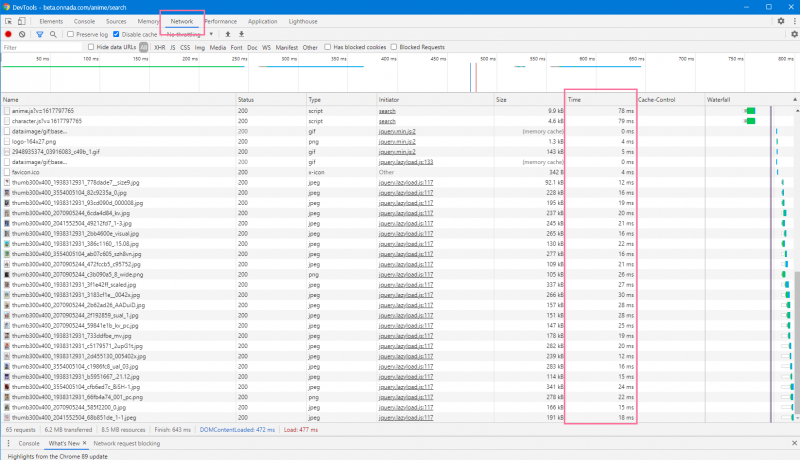Enable the Preserve log checkbox
800x460 pixels.
click(69, 34)
